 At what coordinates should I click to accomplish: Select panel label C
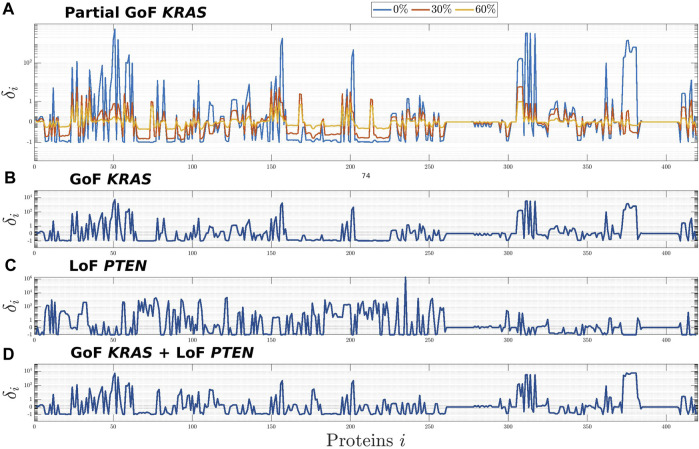pyautogui.click(x=8, y=265)
